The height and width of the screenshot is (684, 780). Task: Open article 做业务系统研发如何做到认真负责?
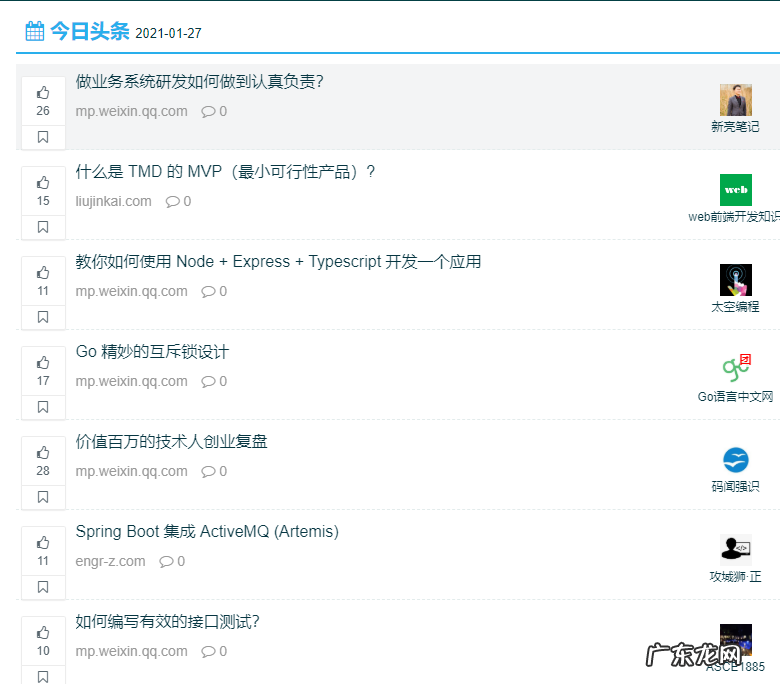tap(199, 82)
